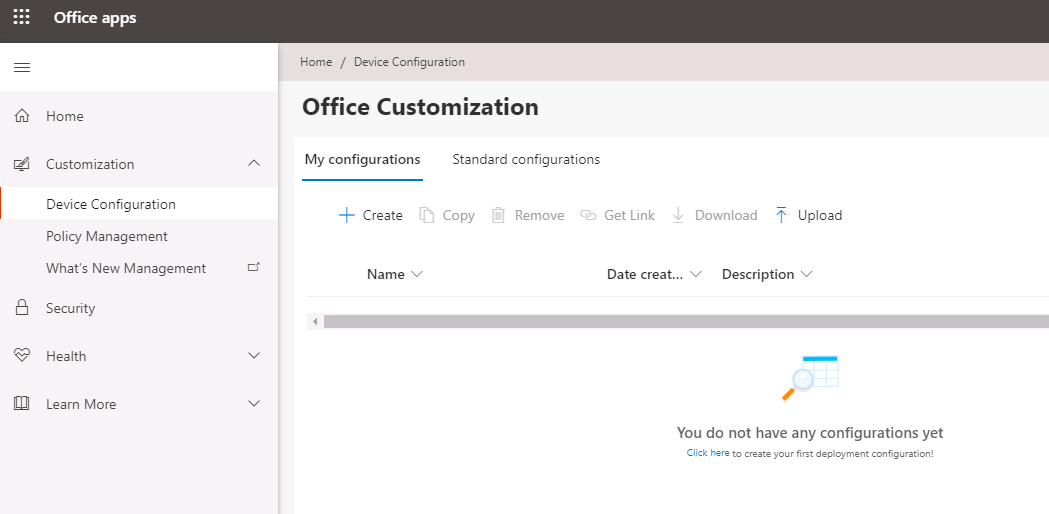Expand the Learn More section chevron
Viewport: 1049px width, 514px height.
tap(254, 404)
